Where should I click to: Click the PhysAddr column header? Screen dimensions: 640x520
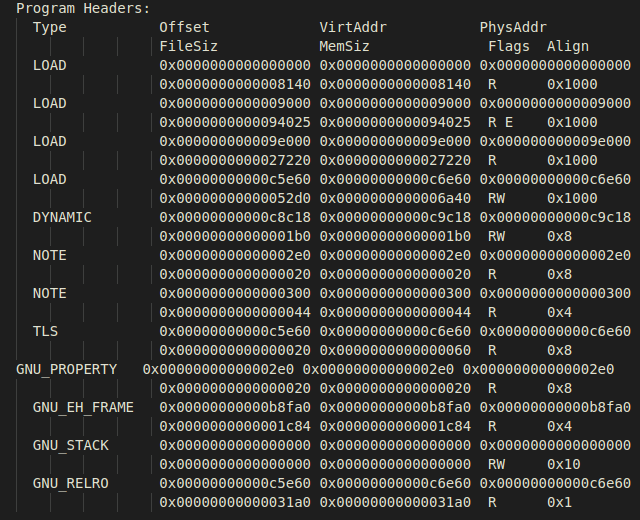click(512, 27)
